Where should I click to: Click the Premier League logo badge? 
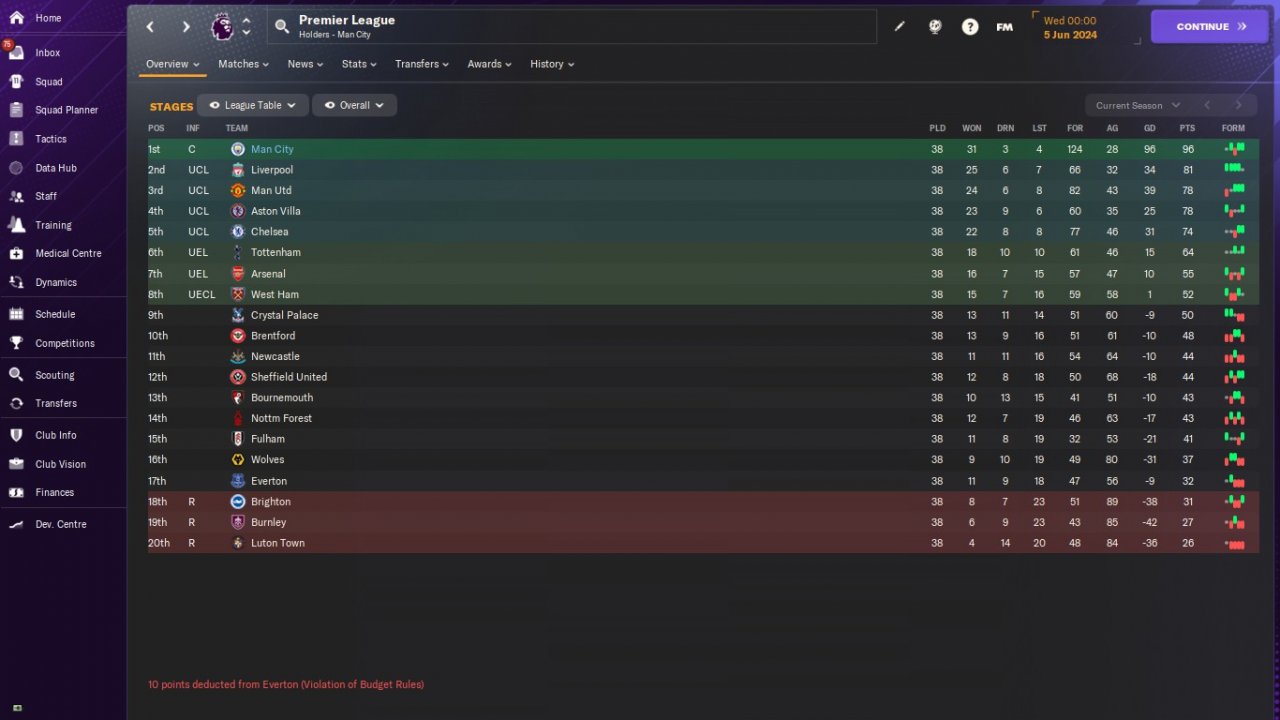tap(222, 27)
